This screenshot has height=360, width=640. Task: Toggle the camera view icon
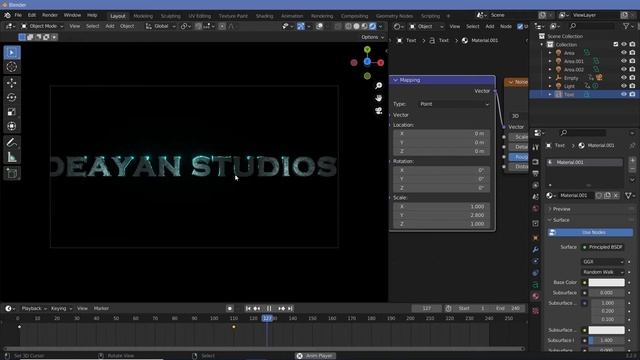coord(379,111)
